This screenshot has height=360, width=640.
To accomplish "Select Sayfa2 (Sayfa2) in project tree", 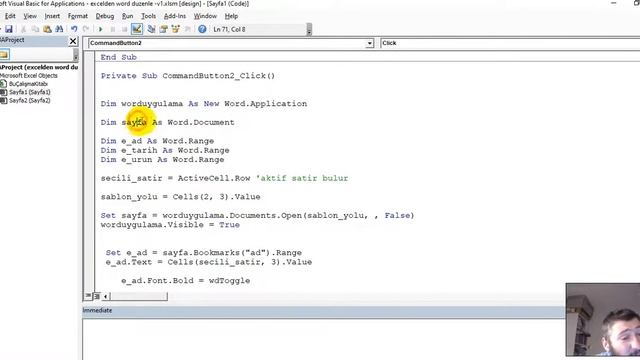I will [30, 100].
